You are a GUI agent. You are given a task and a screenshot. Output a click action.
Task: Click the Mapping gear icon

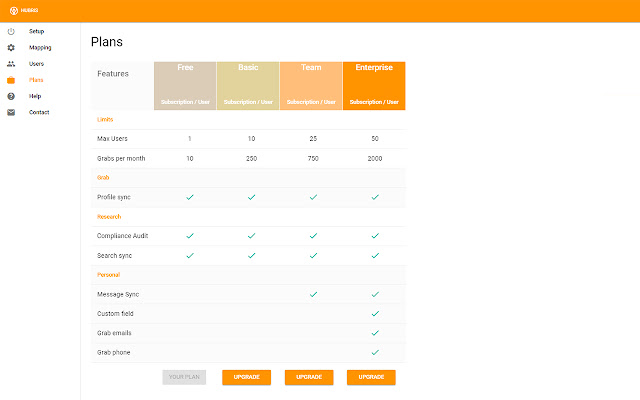[11, 47]
